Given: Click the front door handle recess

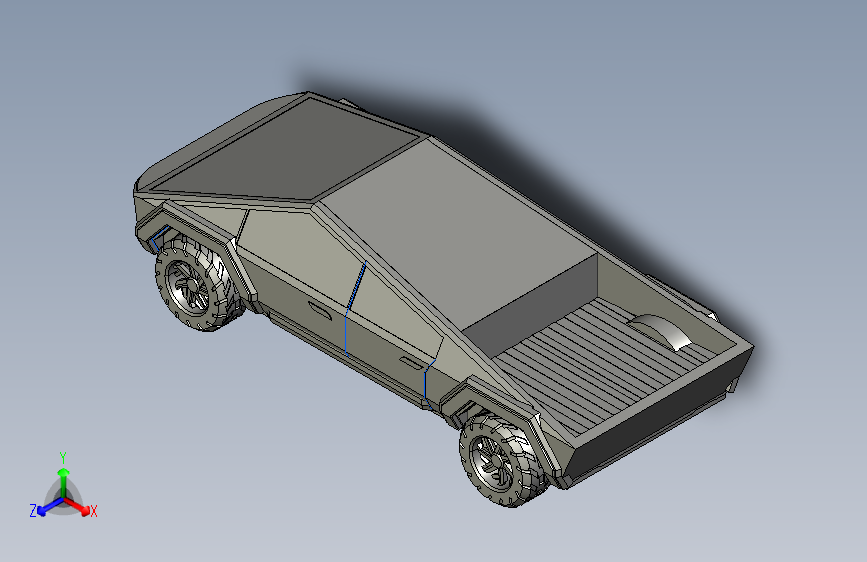Looking at the screenshot, I should pyautogui.click(x=320, y=309).
